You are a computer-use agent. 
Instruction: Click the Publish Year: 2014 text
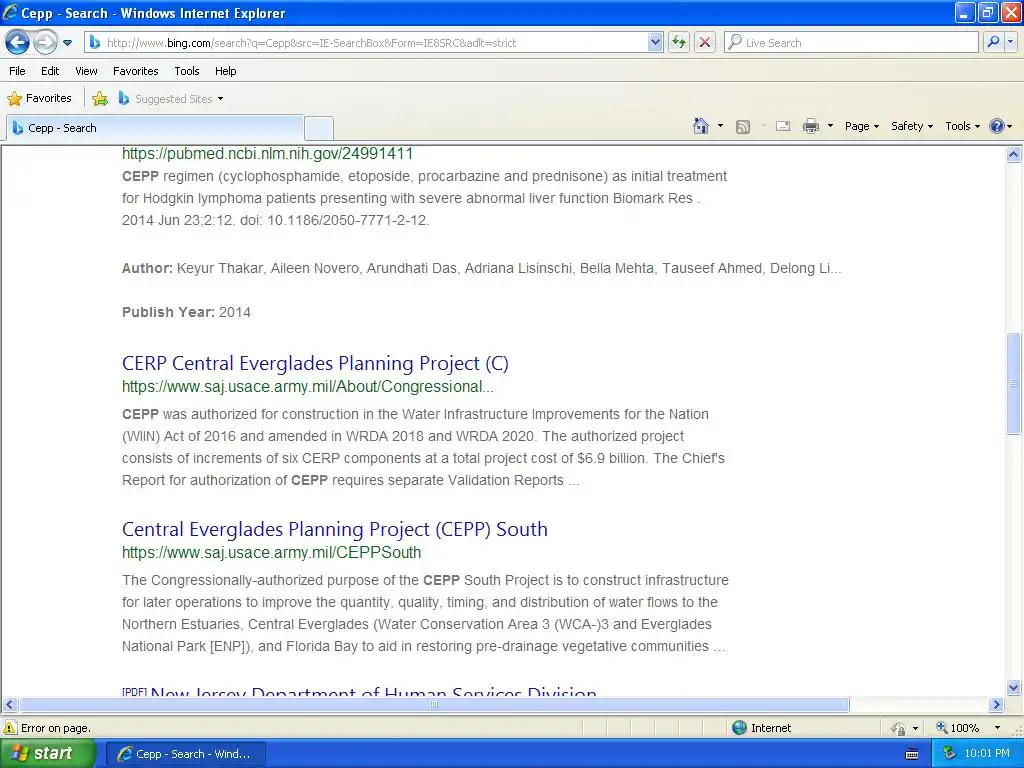click(186, 312)
